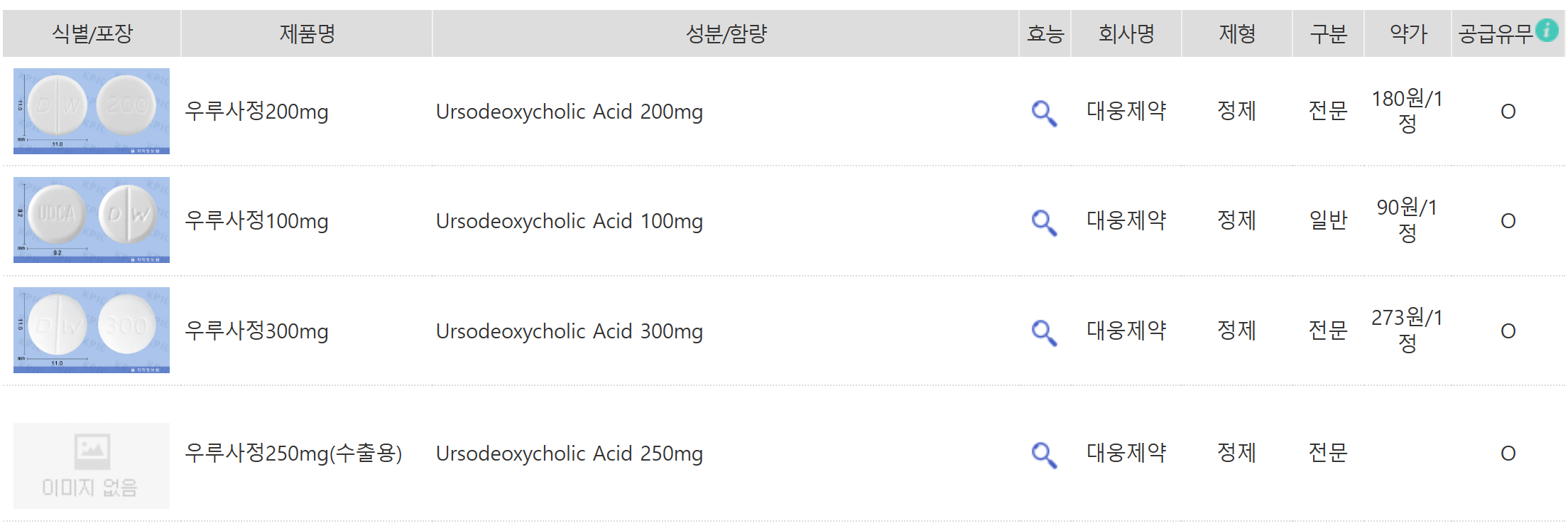The image size is (1568, 526).
Task: Click the efficacy magnifier for 우루사정250mg(수출용)
Action: coord(1043,453)
